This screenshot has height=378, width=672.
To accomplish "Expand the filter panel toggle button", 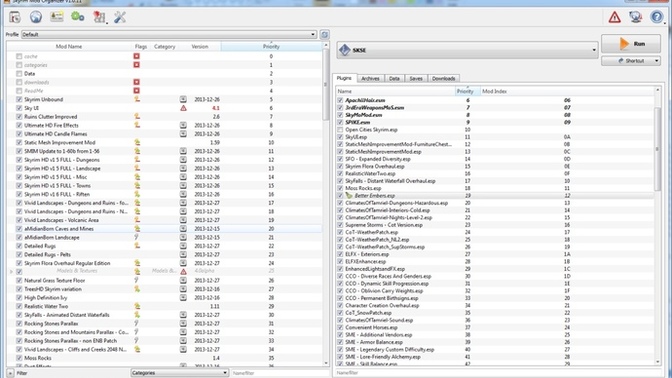I will (10, 373).
